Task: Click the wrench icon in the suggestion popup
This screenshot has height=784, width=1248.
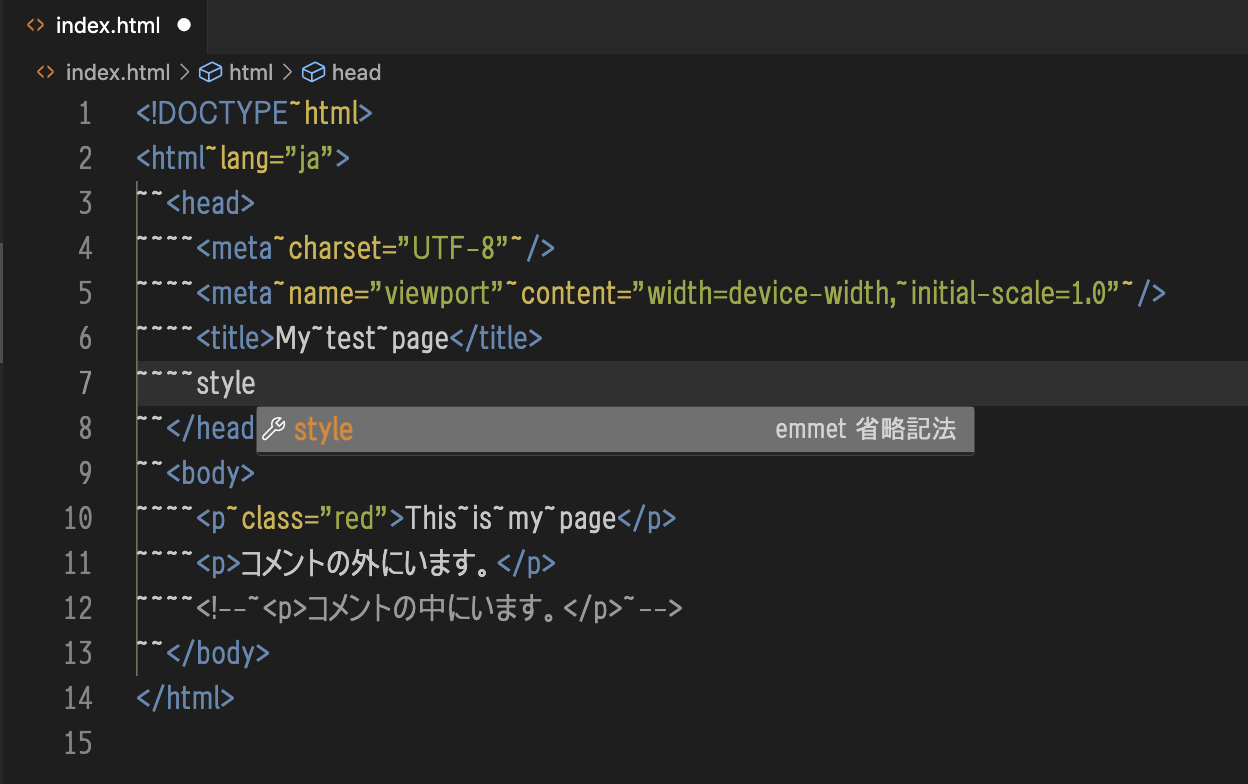Action: click(x=273, y=430)
